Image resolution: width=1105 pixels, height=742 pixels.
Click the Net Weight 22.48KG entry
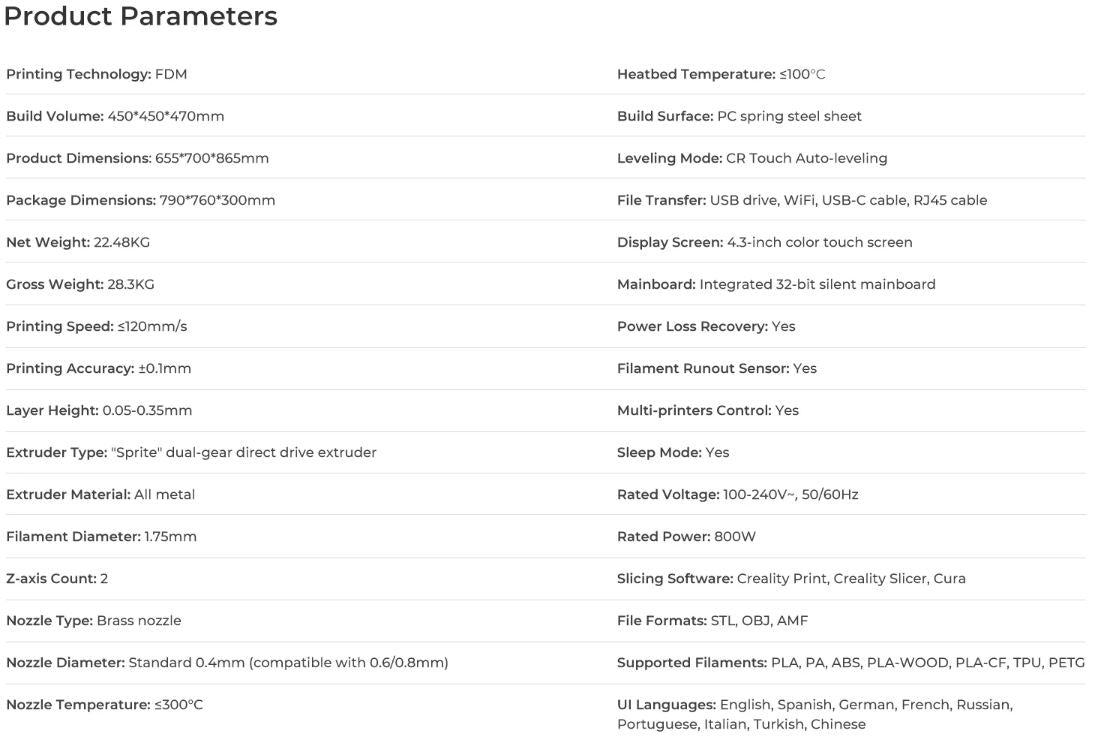click(x=78, y=242)
